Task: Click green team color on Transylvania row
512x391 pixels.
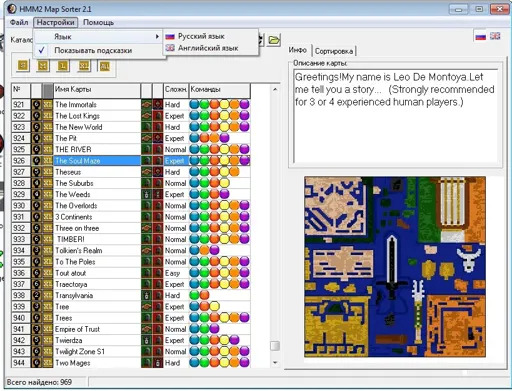Action: (194, 296)
